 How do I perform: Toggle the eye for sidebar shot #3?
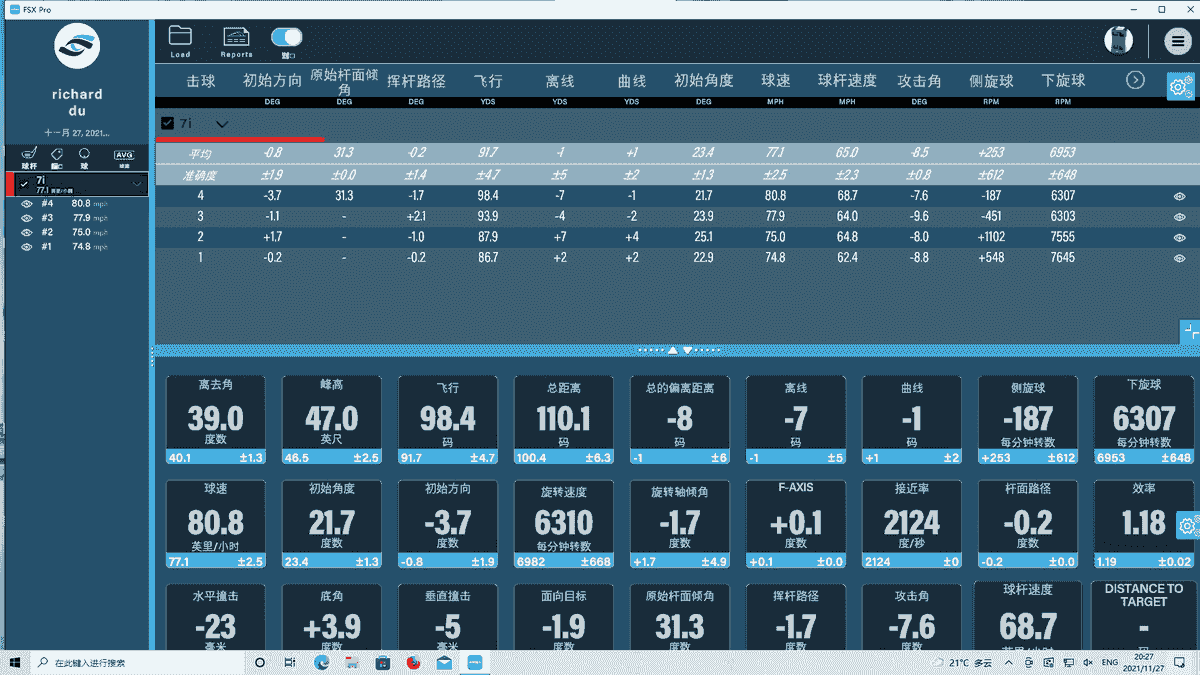tap(27, 217)
